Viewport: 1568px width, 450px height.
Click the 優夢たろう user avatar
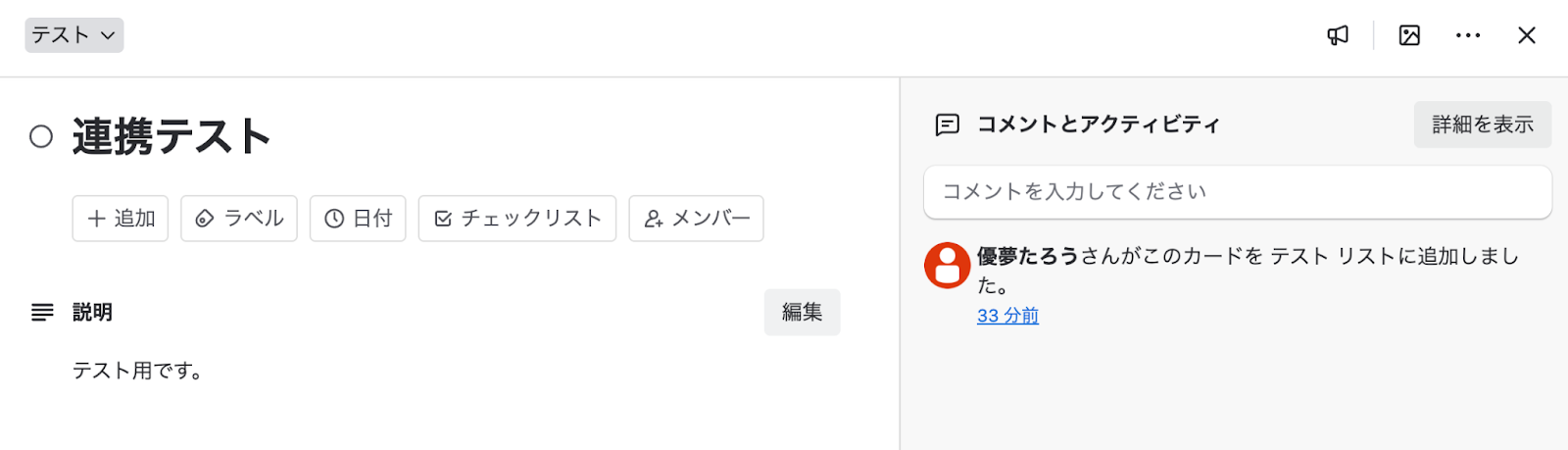(948, 265)
